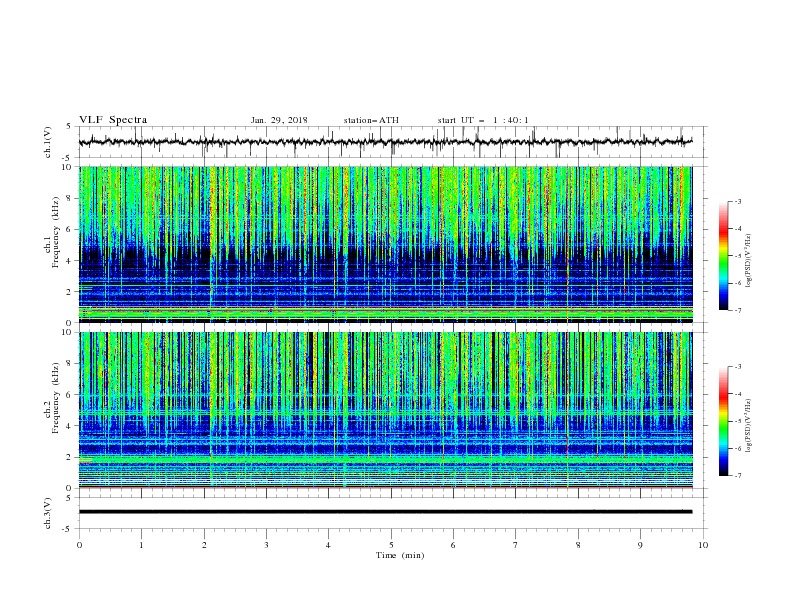Click the "7" tick label on time axis
This screenshot has height=612, width=792.
[516, 545]
